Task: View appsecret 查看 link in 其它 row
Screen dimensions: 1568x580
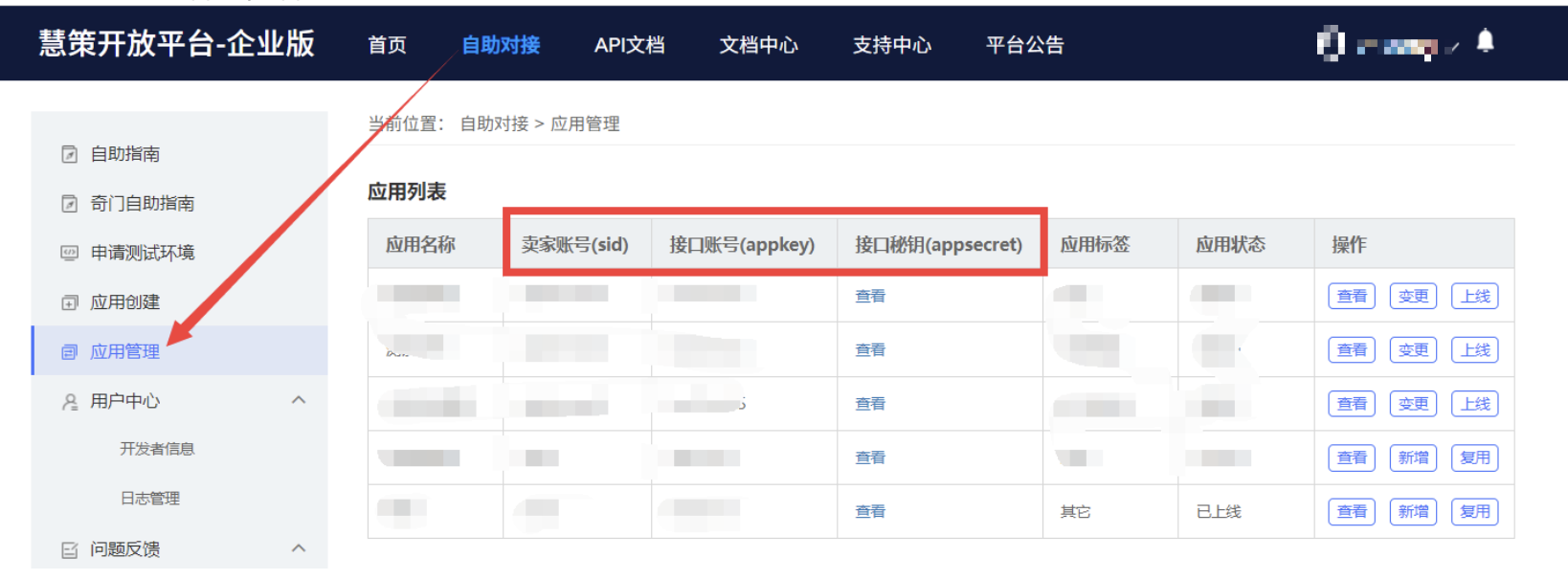Action: point(870,512)
